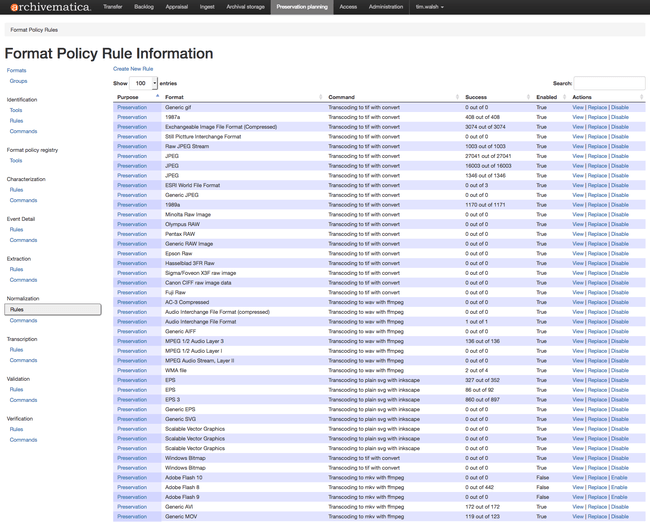Click the Create New Rule link
The image size is (650, 522).
point(133,69)
